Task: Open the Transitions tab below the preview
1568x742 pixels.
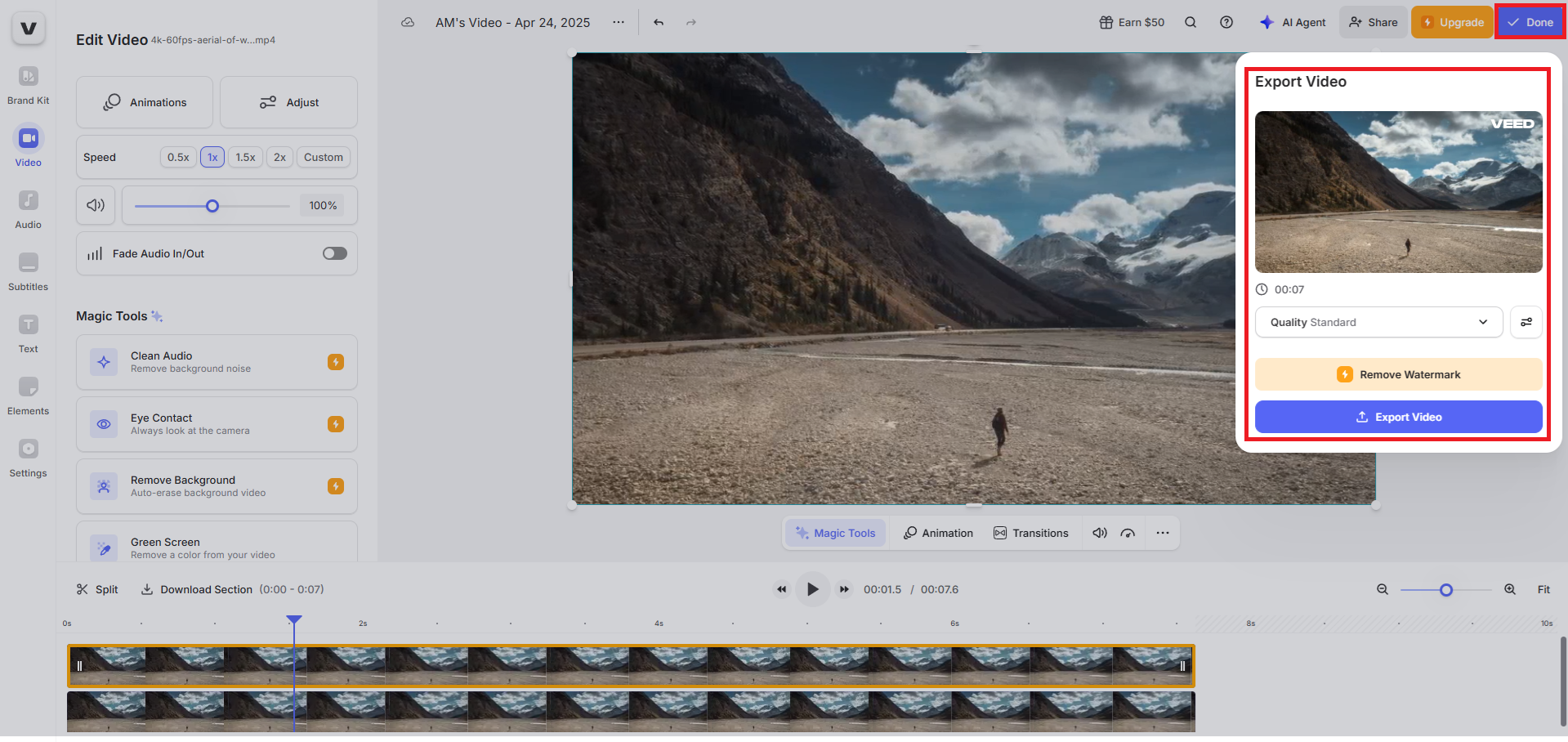Action: point(1032,532)
